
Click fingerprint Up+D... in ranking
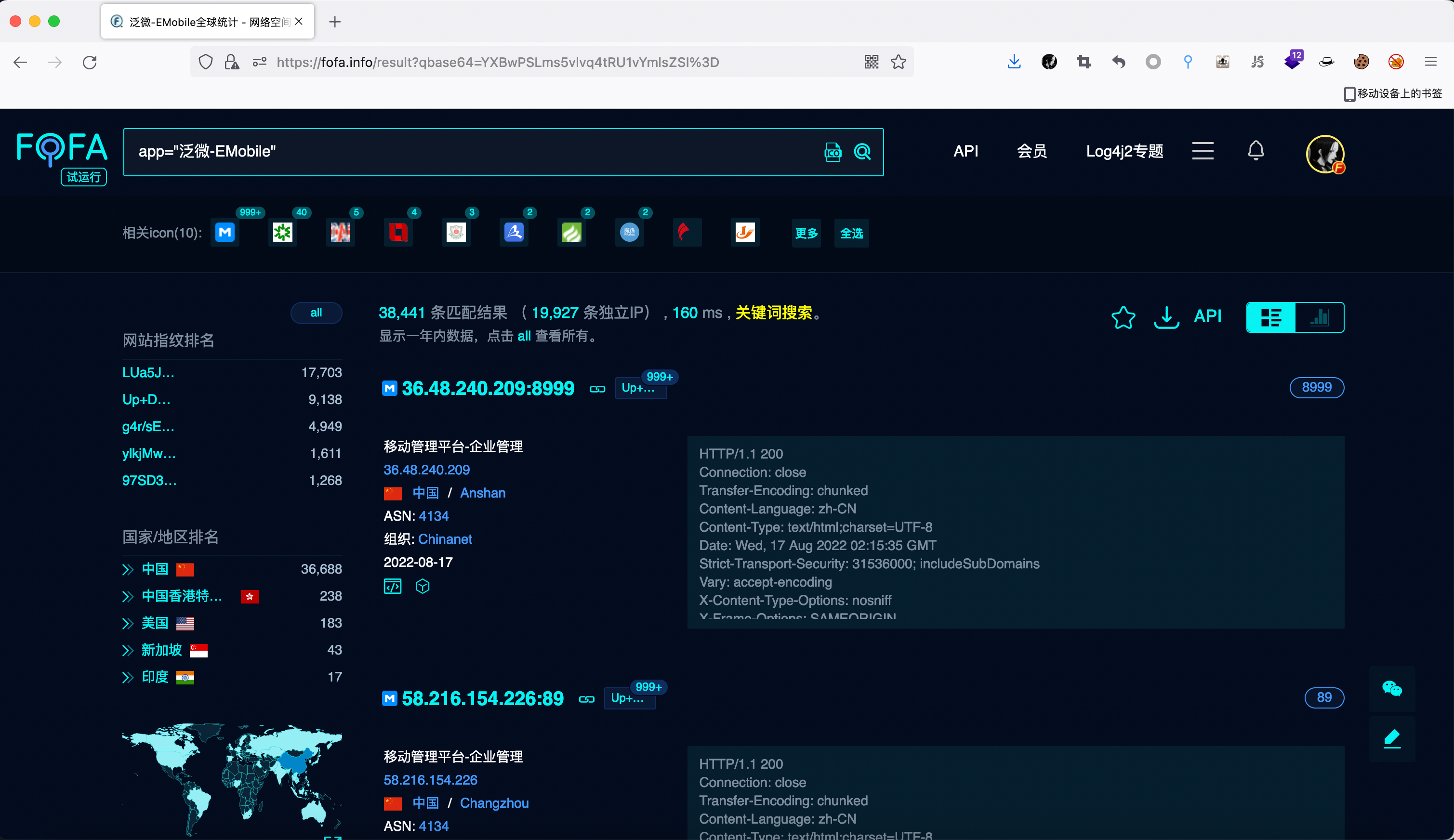tap(146, 400)
